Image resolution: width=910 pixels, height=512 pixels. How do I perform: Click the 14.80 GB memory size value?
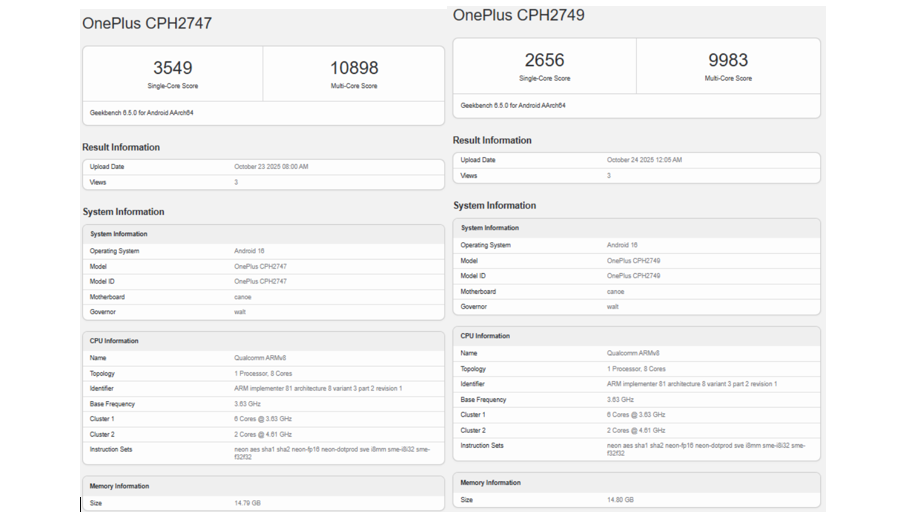(x=620, y=499)
